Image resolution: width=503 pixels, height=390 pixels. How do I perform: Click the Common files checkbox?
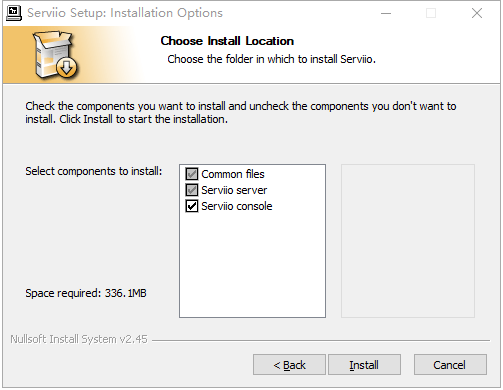pyautogui.click(x=192, y=174)
